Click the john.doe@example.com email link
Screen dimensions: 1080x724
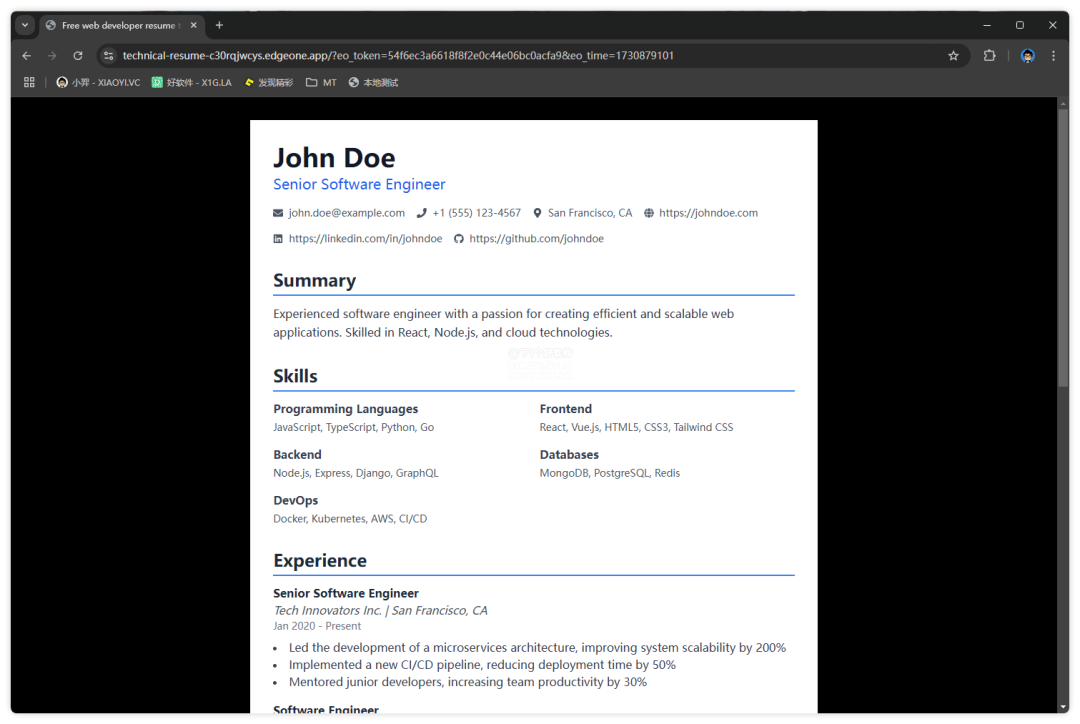[346, 213]
